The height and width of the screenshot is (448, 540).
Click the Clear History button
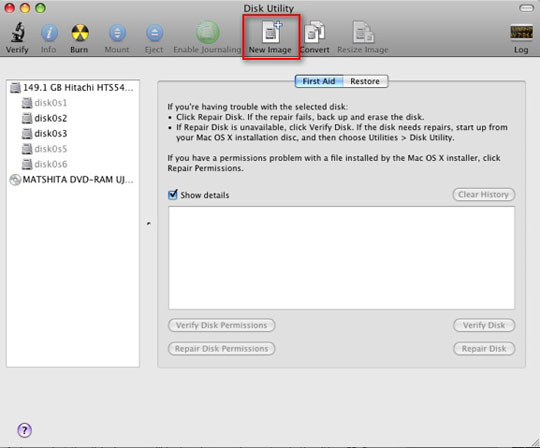coord(484,195)
